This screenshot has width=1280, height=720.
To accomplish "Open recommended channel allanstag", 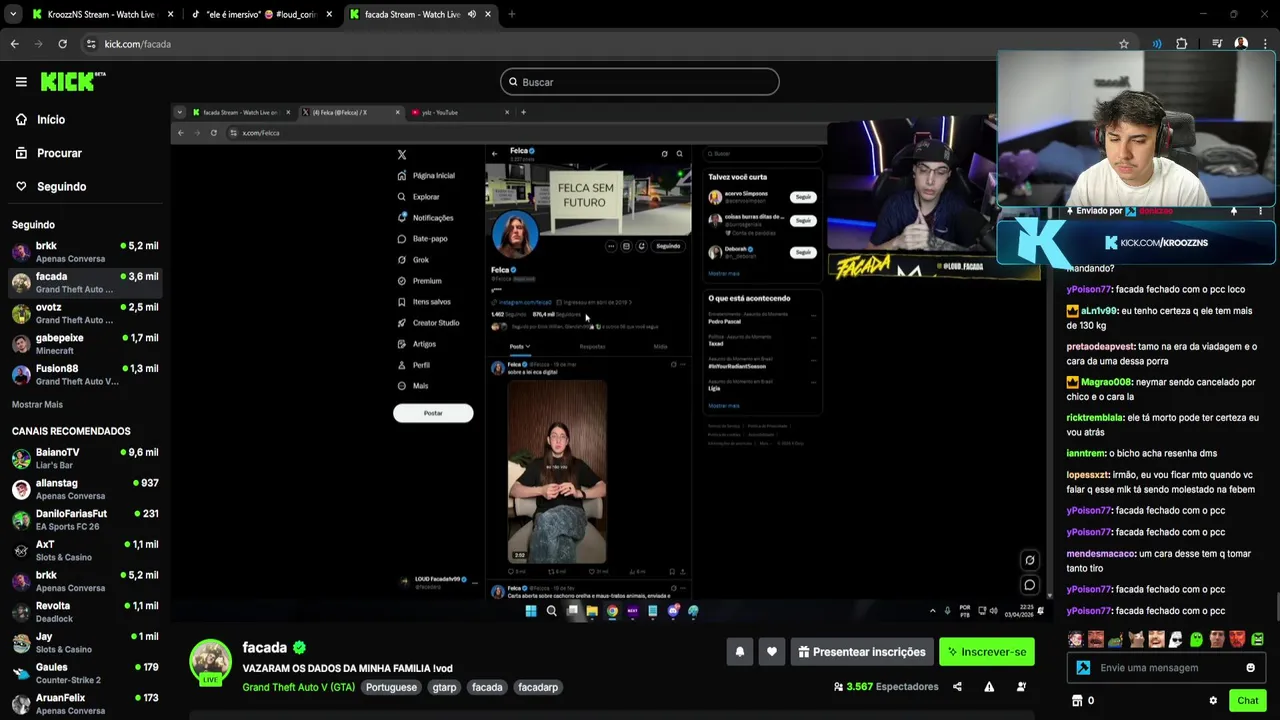I will coord(85,489).
